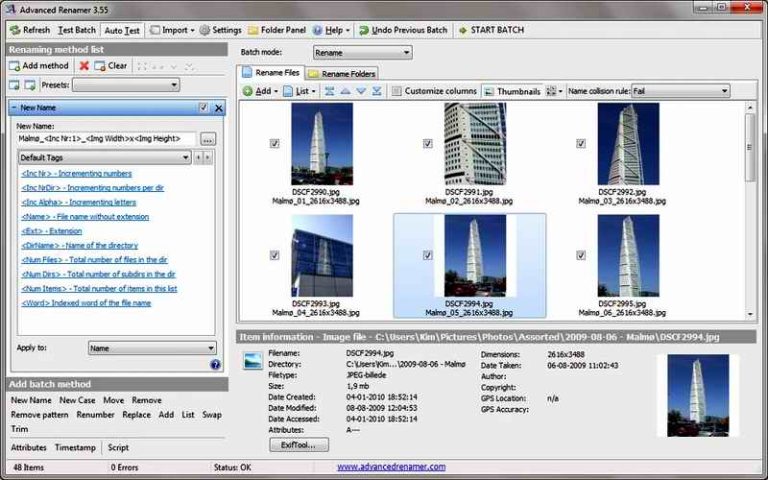This screenshot has width=768, height=480.
Task: Click the green Add files icon
Action: 247,91
